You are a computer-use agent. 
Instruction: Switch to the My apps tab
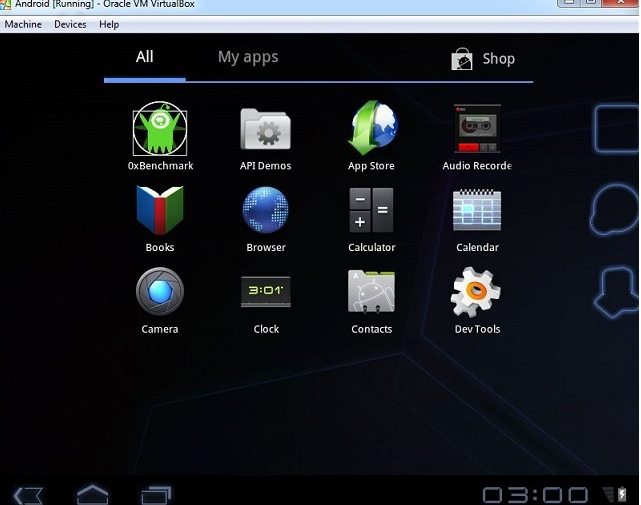pyautogui.click(x=248, y=58)
